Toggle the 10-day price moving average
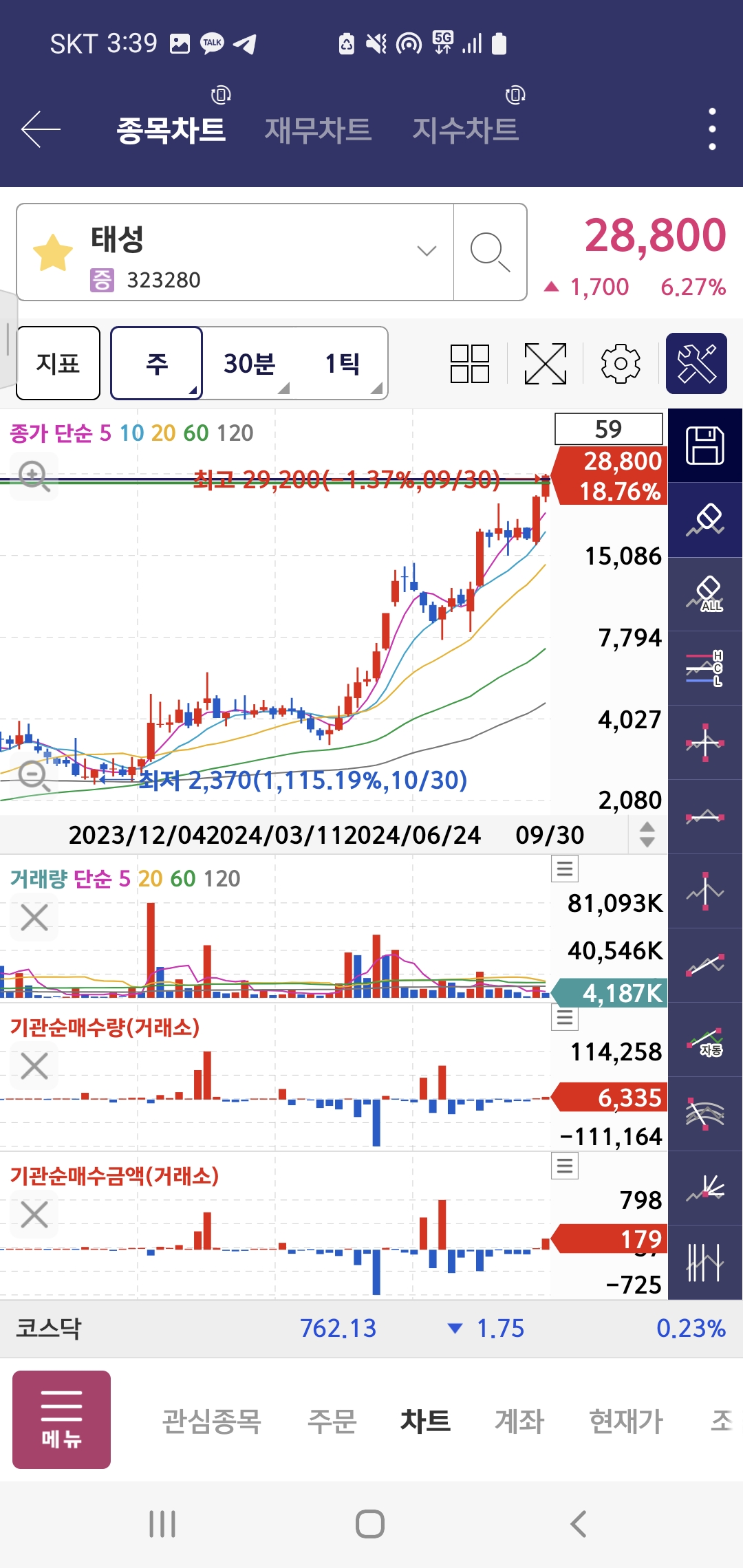743x1568 pixels. click(132, 433)
